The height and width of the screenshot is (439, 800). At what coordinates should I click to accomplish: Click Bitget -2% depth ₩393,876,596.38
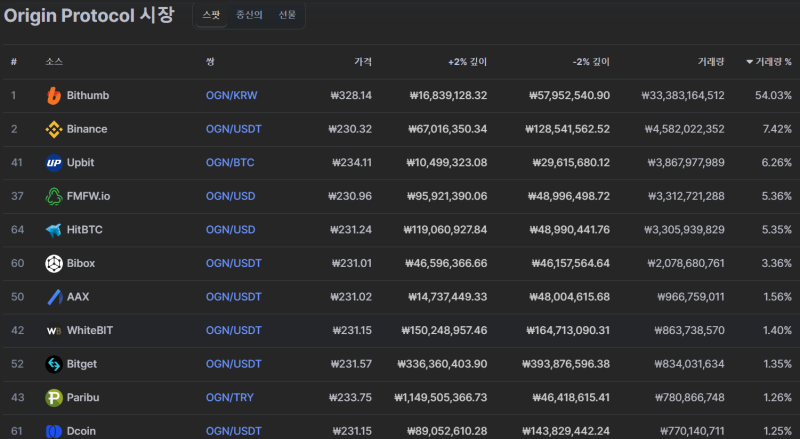566,364
